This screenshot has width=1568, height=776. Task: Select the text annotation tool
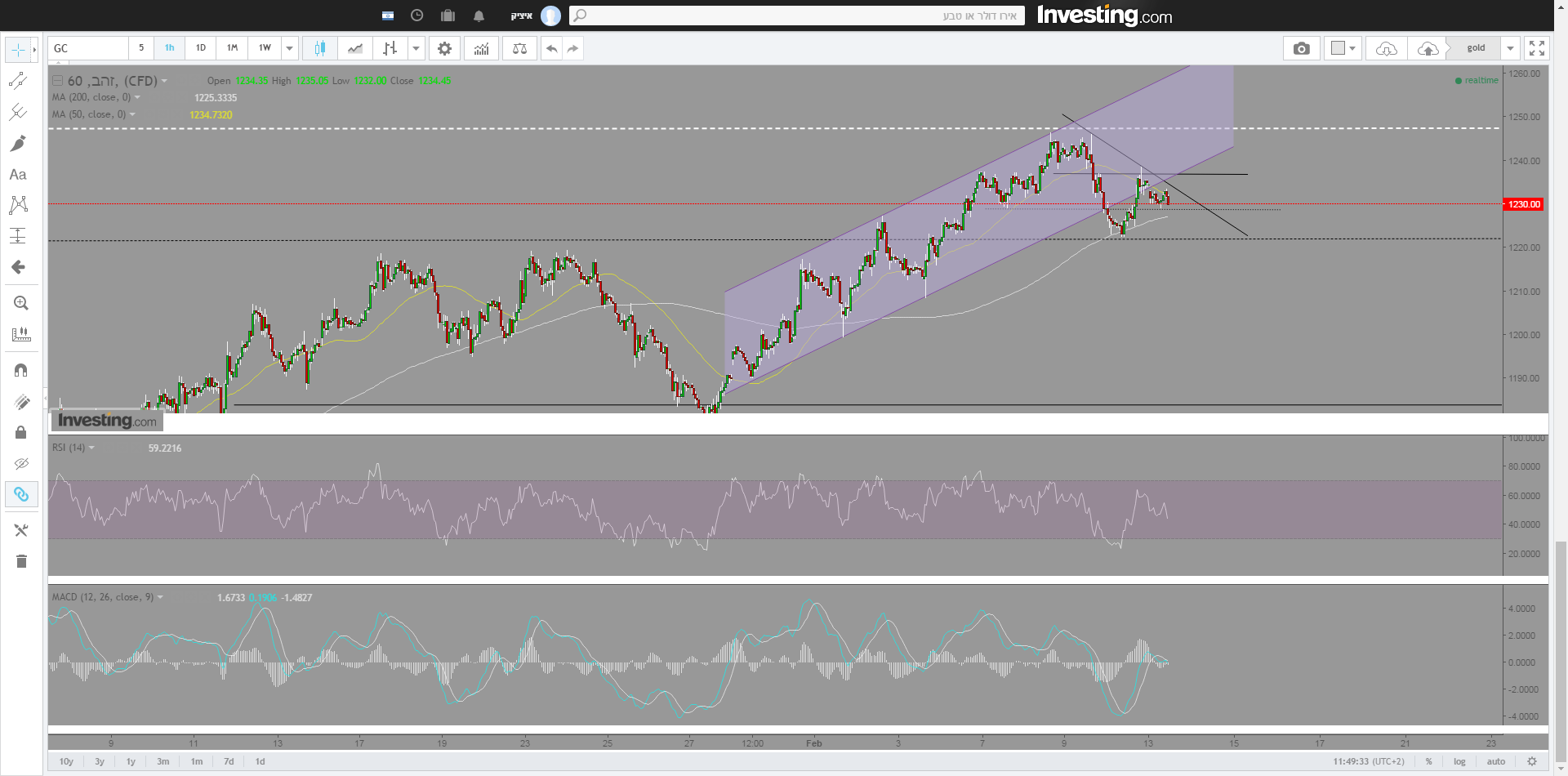(x=18, y=175)
